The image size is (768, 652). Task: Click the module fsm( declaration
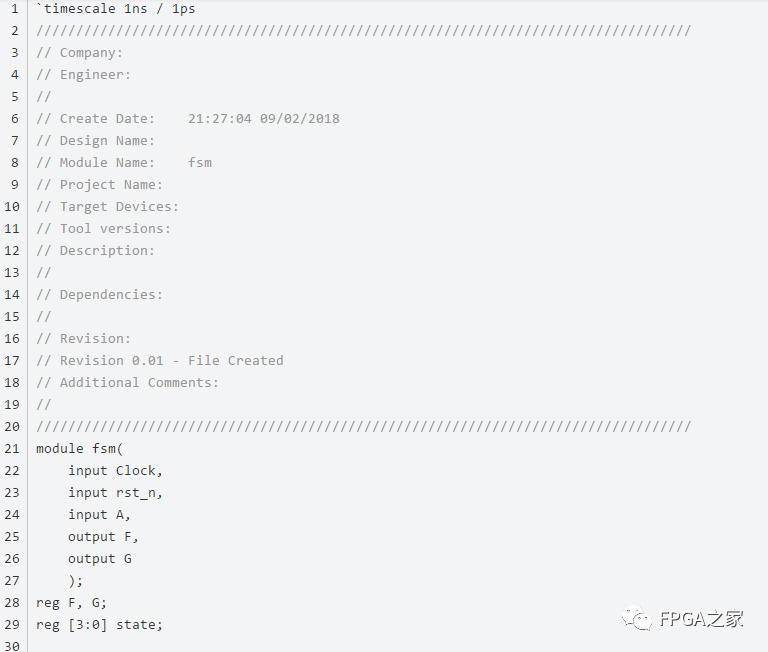(79, 448)
